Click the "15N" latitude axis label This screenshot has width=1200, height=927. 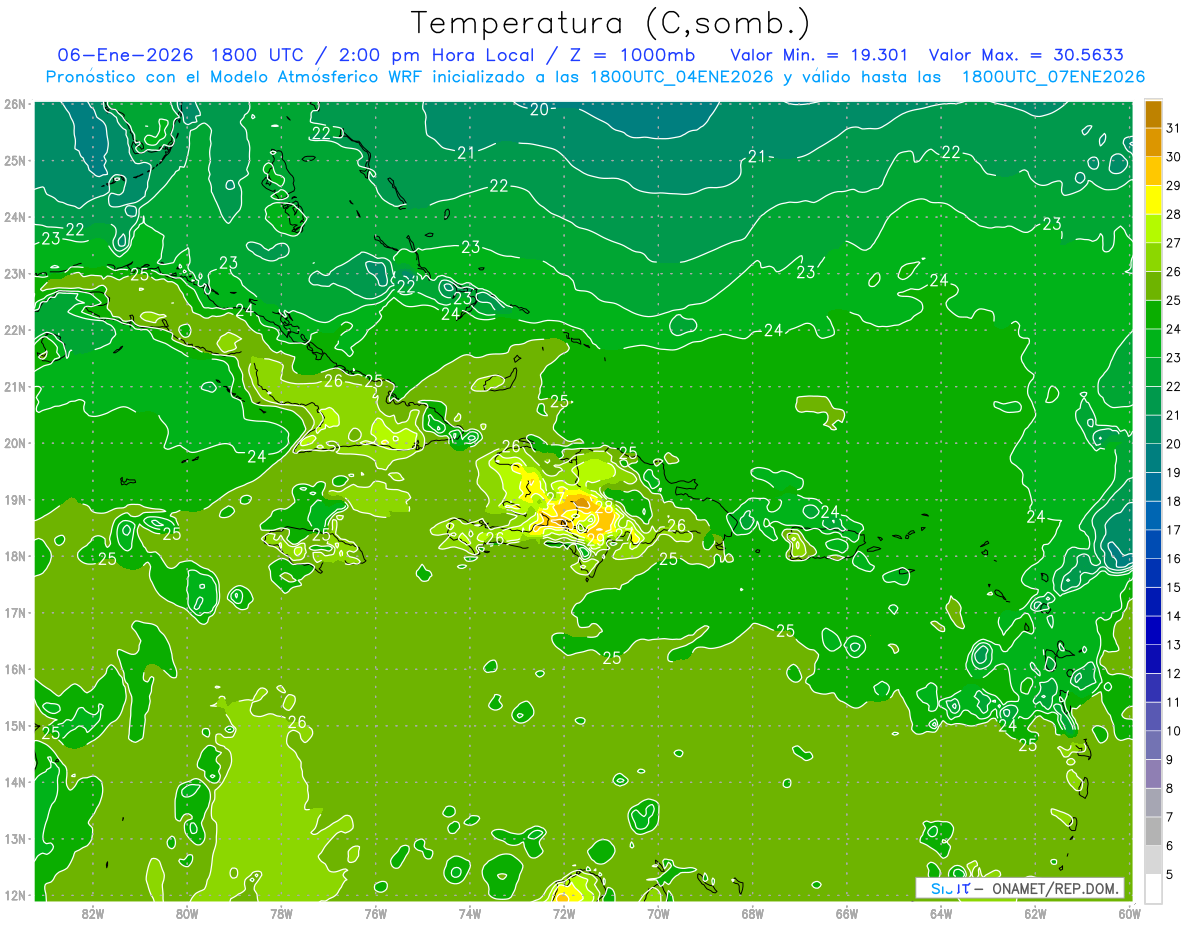(15, 726)
